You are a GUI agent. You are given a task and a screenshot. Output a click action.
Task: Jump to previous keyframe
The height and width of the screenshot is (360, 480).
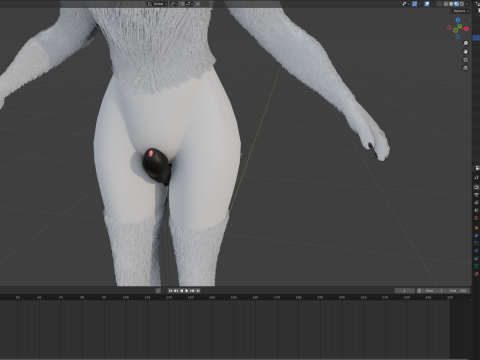176,291
